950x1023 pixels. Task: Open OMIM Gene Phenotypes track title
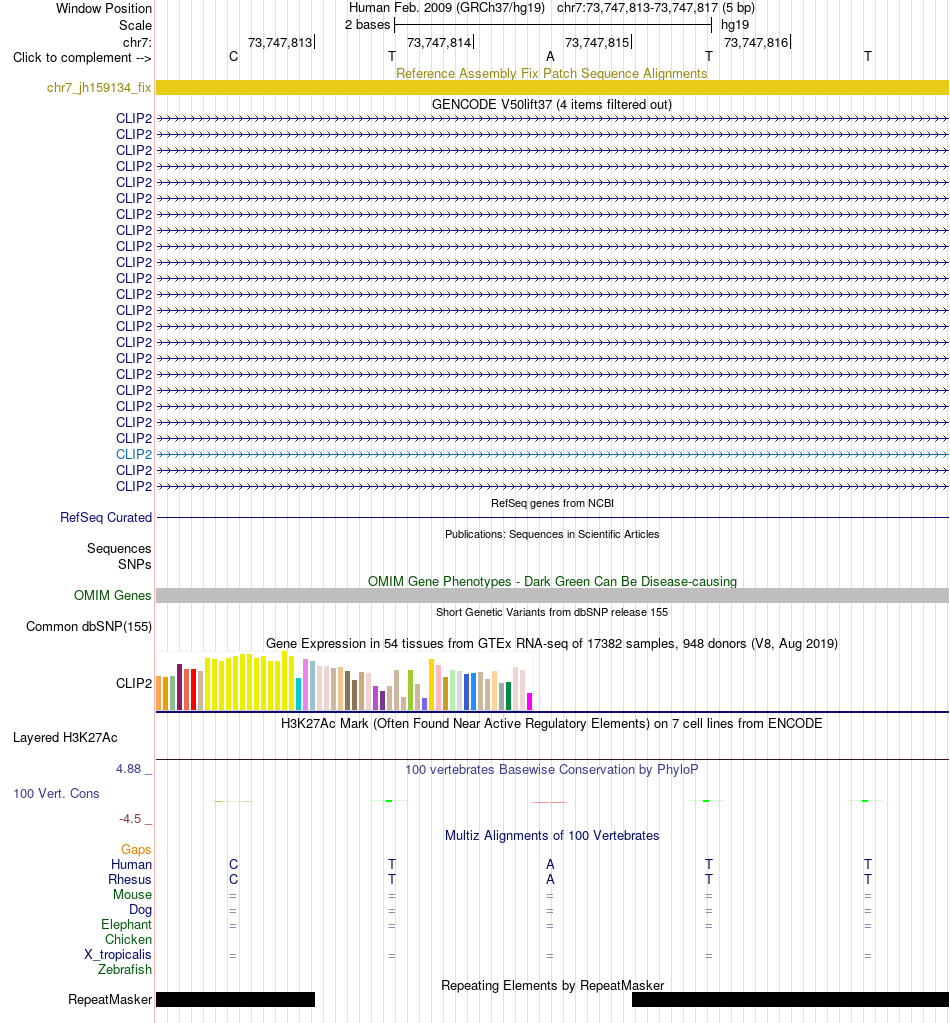coord(552,581)
